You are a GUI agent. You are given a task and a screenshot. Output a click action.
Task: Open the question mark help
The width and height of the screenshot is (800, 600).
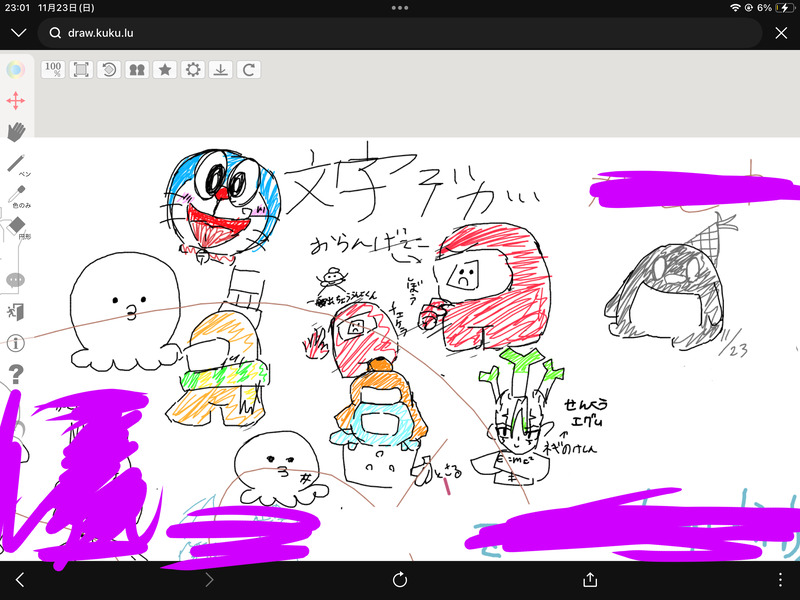16,374
